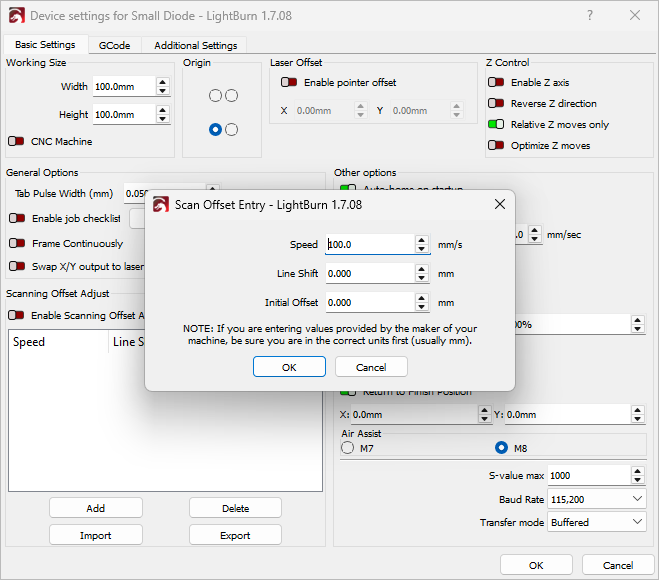
Task: Click the Speed input field in Scan Offset dialog
Action: click(370, 244)
